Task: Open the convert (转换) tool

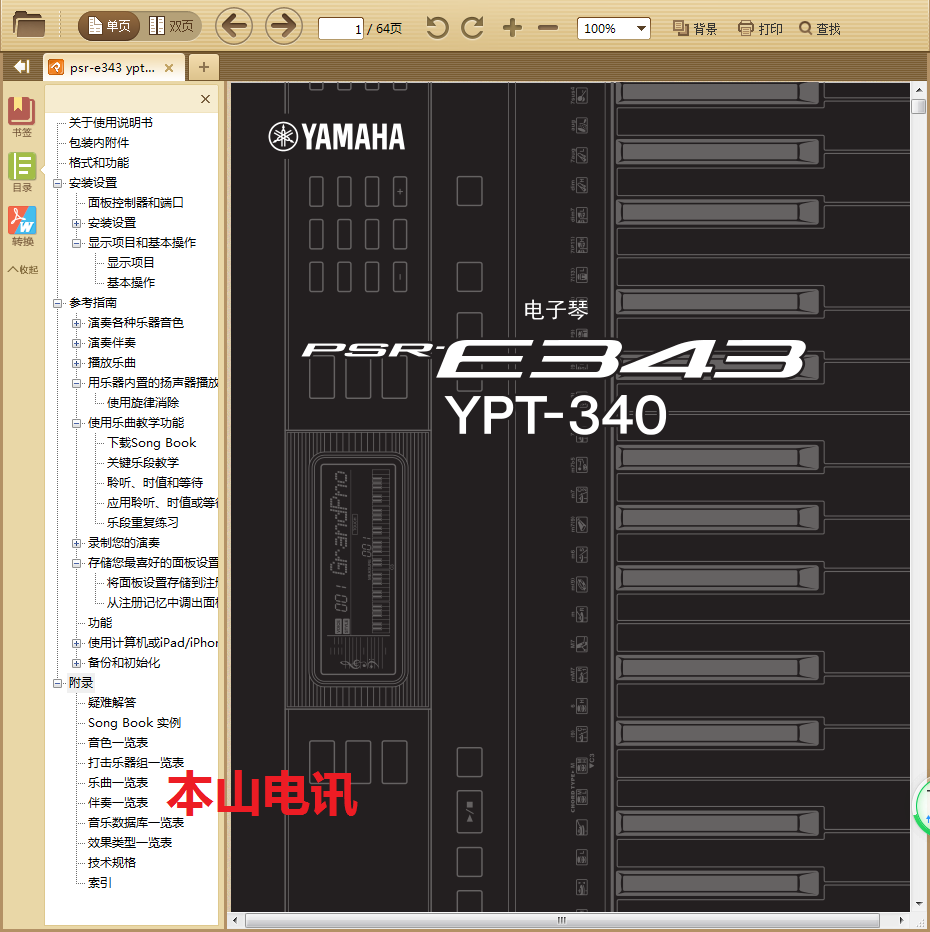Action: point(23,226)
